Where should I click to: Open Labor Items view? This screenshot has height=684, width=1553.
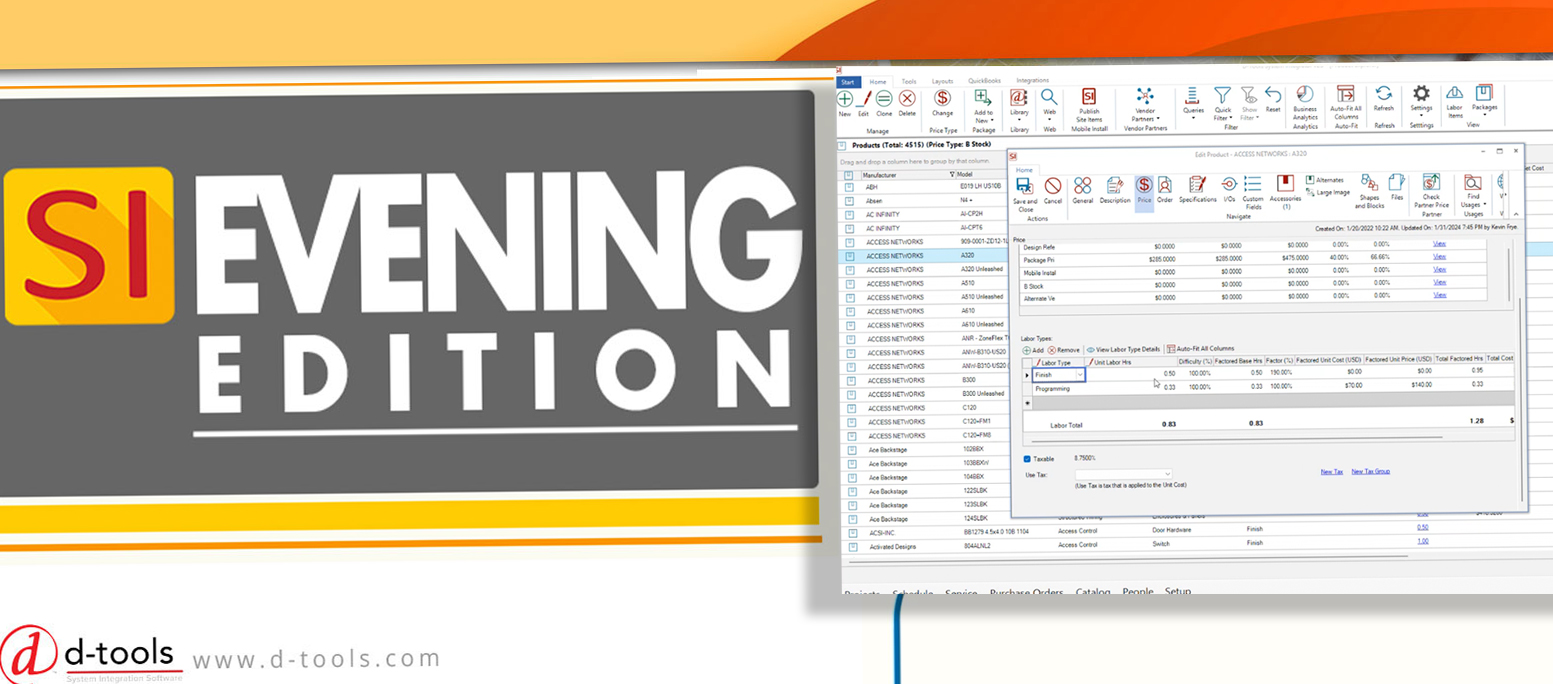(1454, 101)
